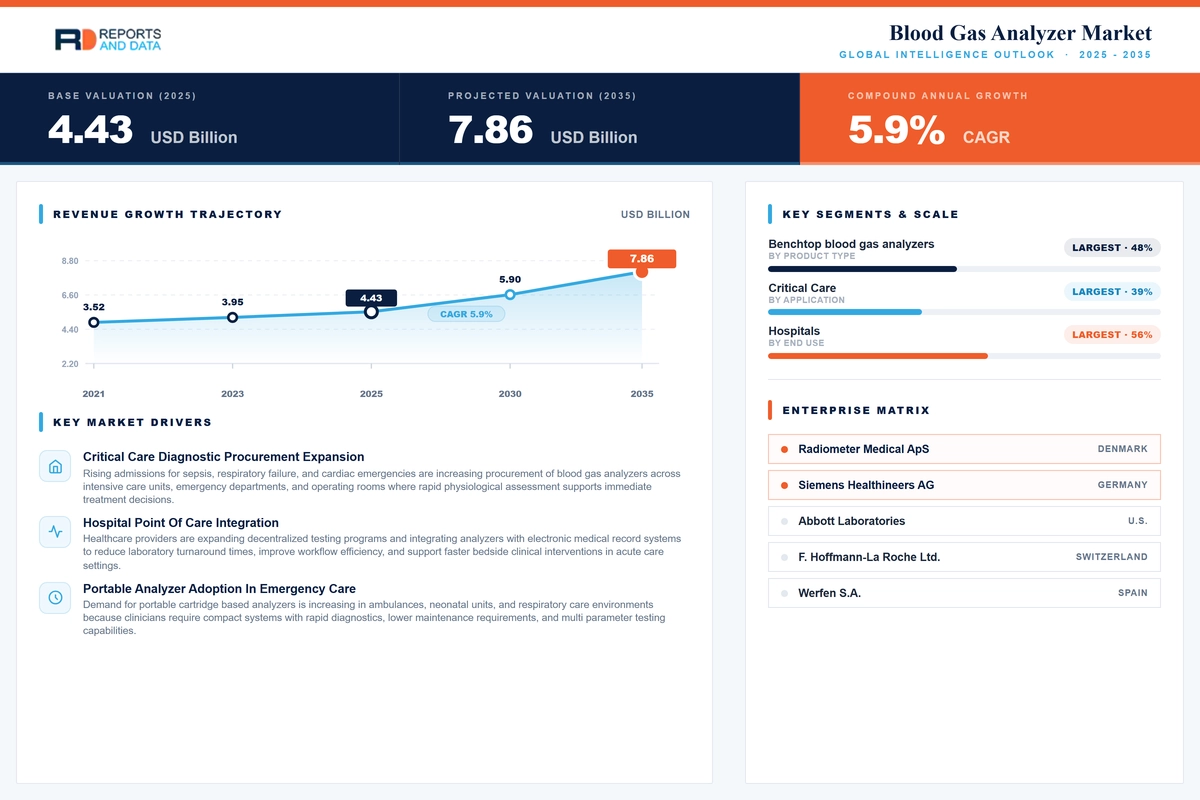1200x800 pixels.
Task: Click the orange dot next to Siemens Healthineers AG
Action: (x=784, y=485)
